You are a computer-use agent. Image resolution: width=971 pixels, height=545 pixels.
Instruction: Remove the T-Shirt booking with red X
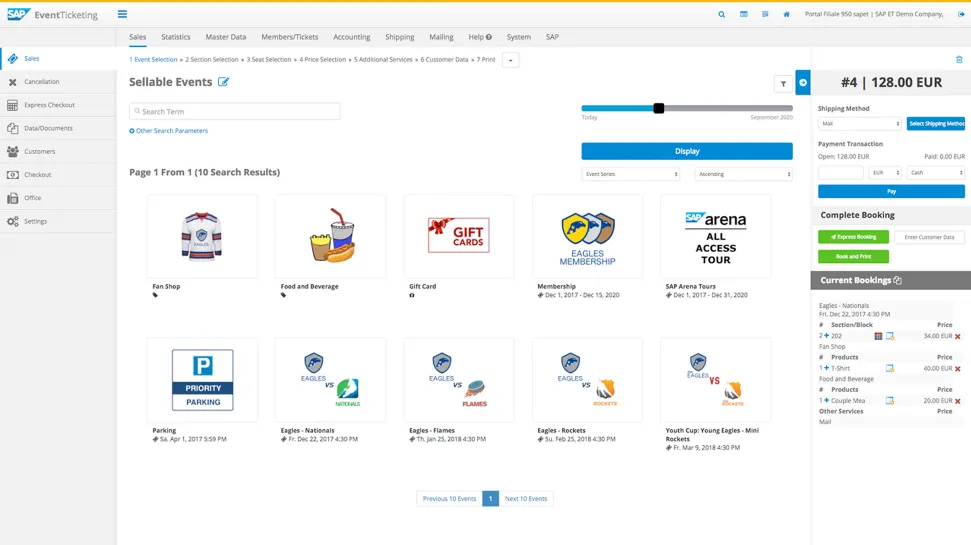pyautogui.click(x=957, y=369)
